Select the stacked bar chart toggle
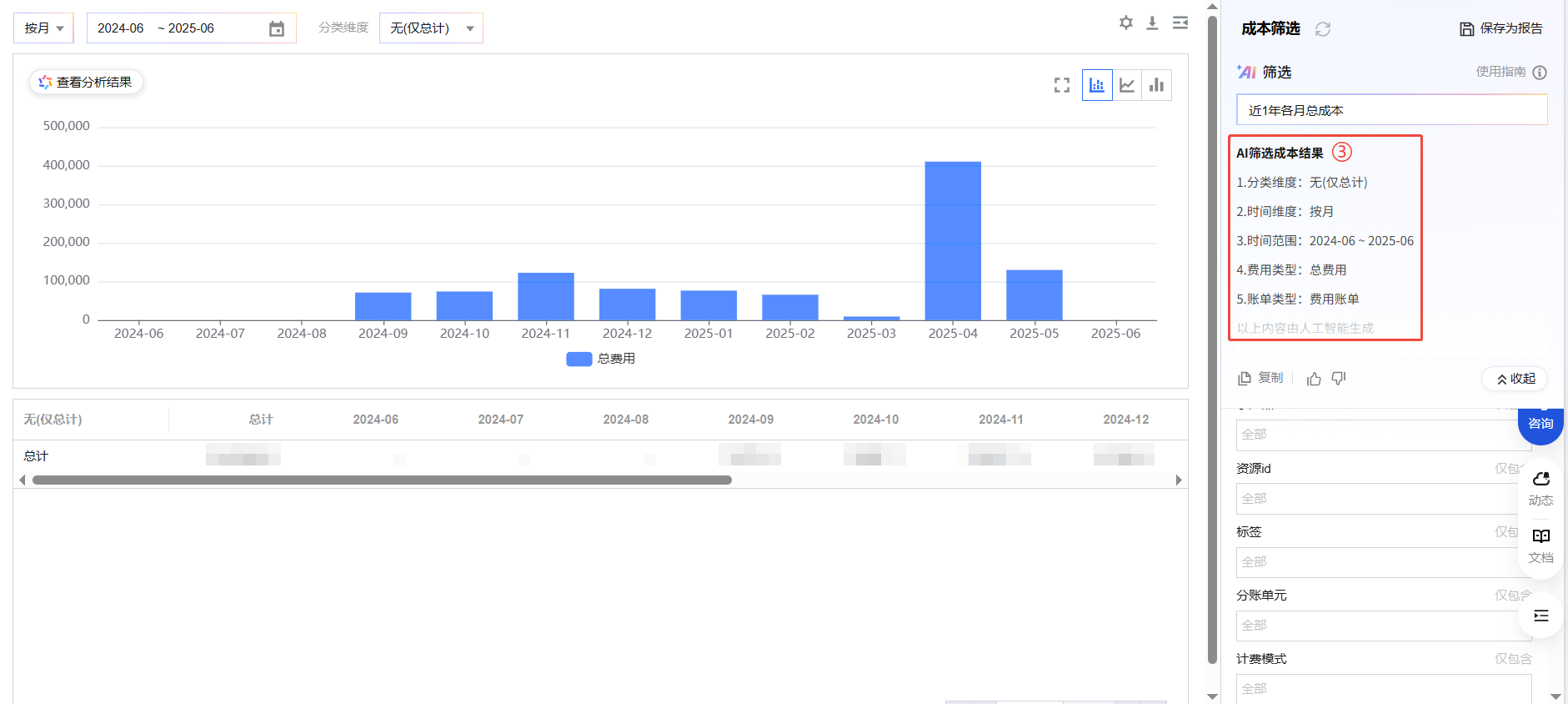The height and width of the screenshot is (704, 1568). (1097, 85)
